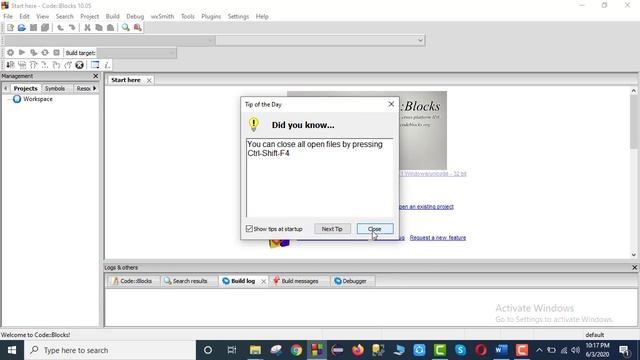Viewport: 640px width, 360px height.
Task: Click the Open an existing project link
Action: click(x=426, y=207)
